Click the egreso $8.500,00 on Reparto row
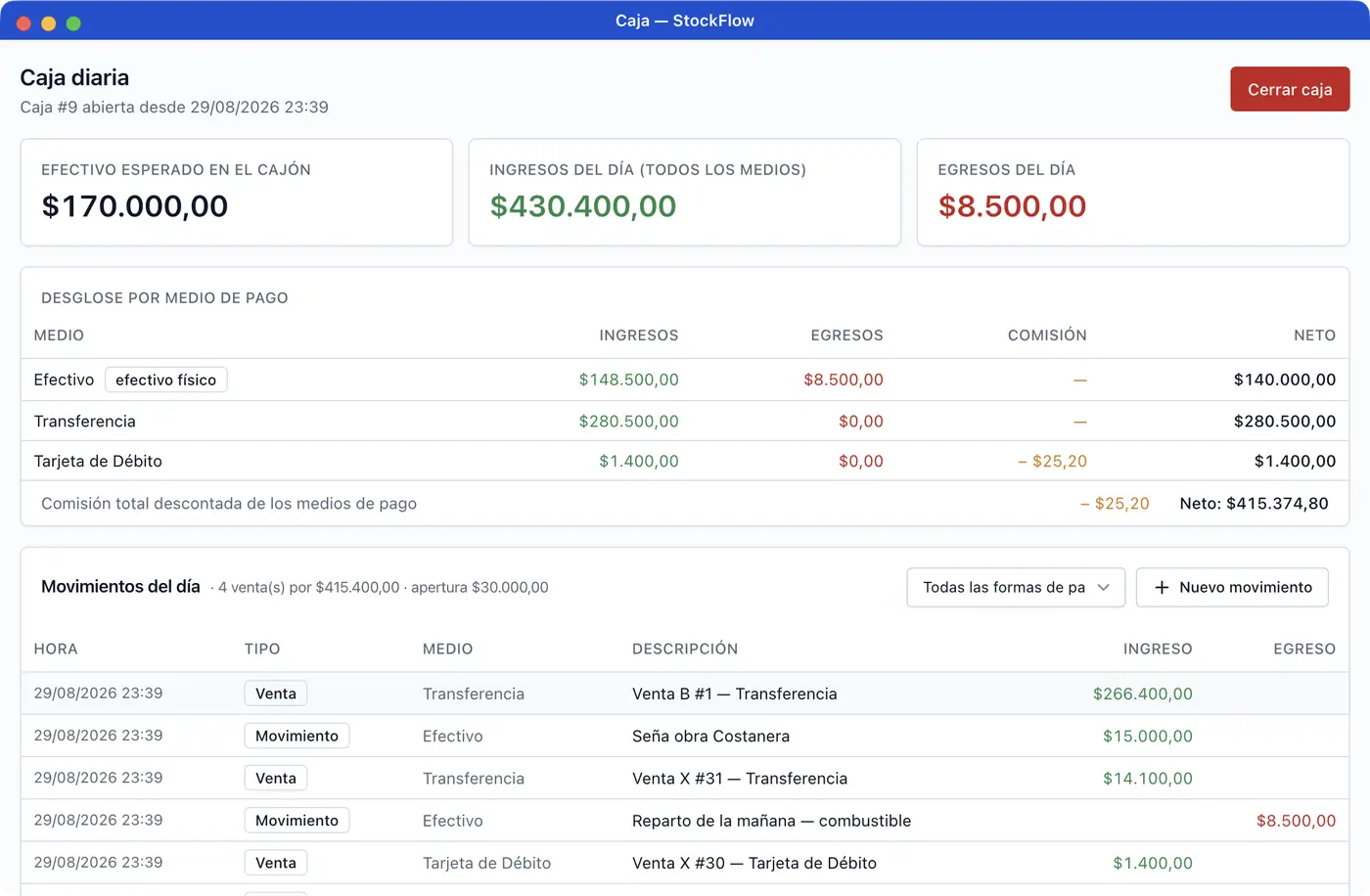This screenshot has width=1370, height=896. (1296, 821)
